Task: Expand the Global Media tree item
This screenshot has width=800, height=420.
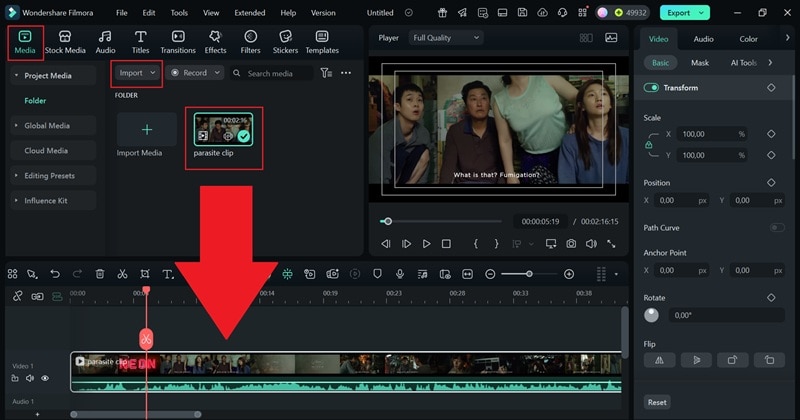Action: tap(16, 126)
